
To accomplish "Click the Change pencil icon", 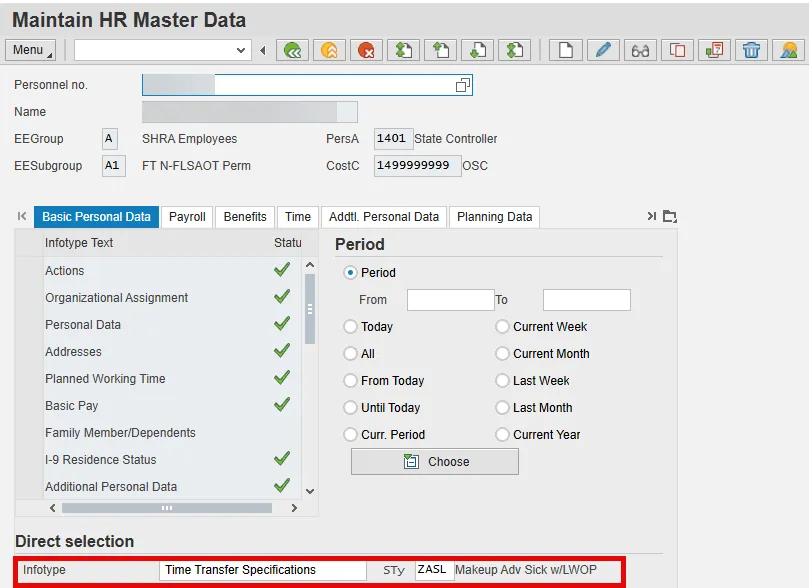I will tap(603, 51).
